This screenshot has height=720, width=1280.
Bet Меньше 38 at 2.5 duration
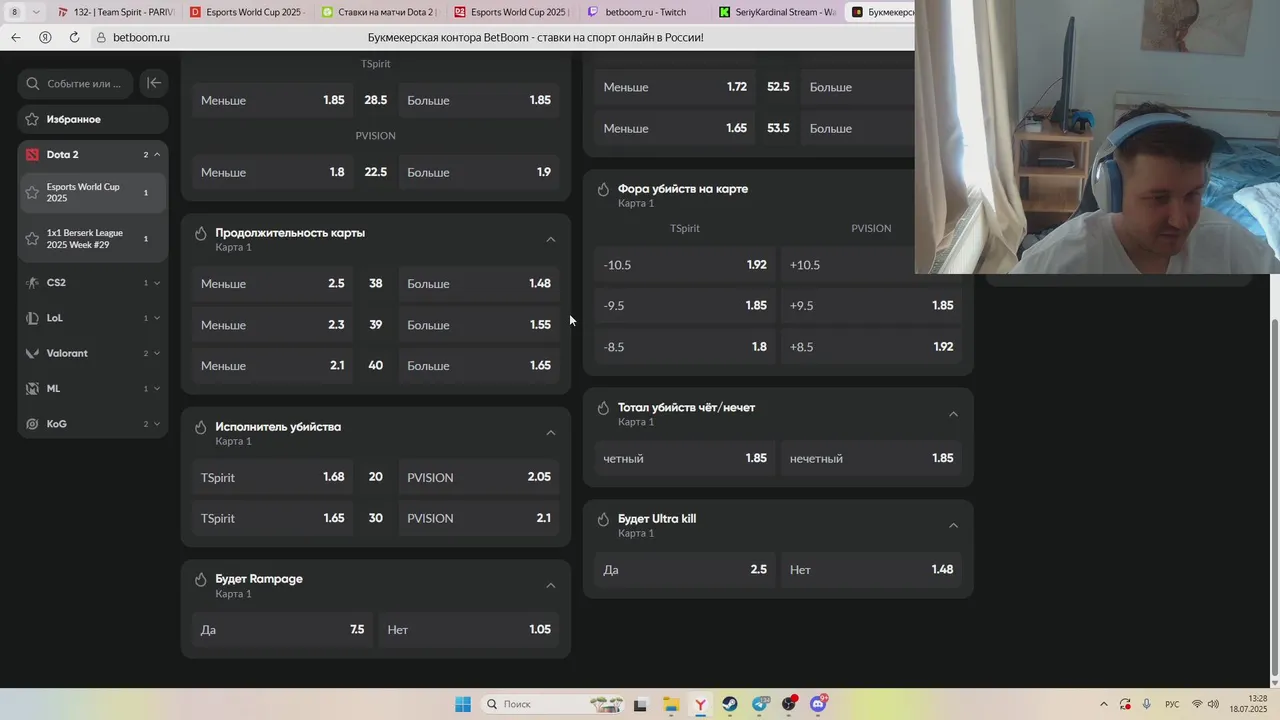point(272,284)
